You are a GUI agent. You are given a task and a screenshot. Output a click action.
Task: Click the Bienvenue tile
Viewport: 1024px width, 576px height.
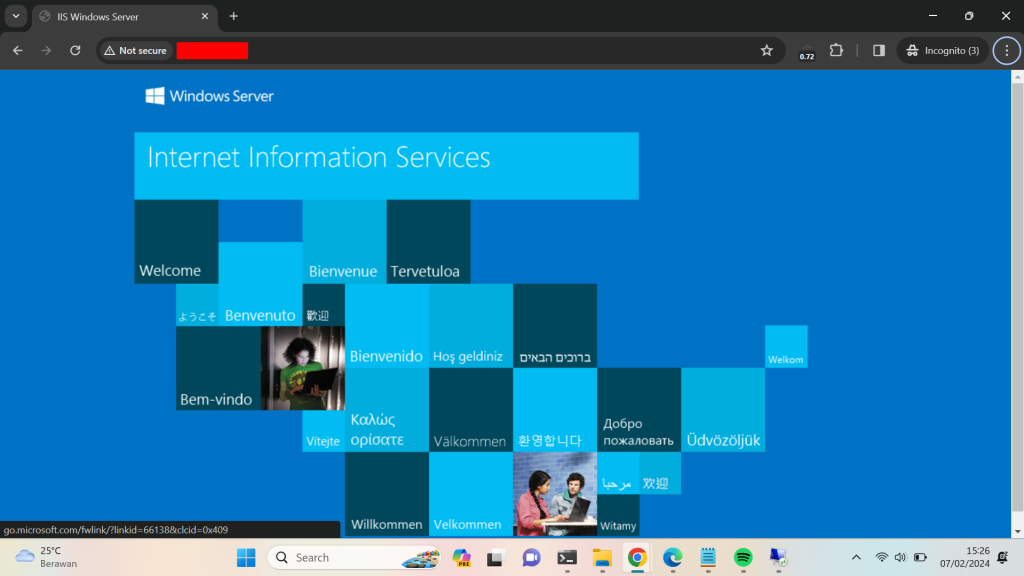click(344, 242)
